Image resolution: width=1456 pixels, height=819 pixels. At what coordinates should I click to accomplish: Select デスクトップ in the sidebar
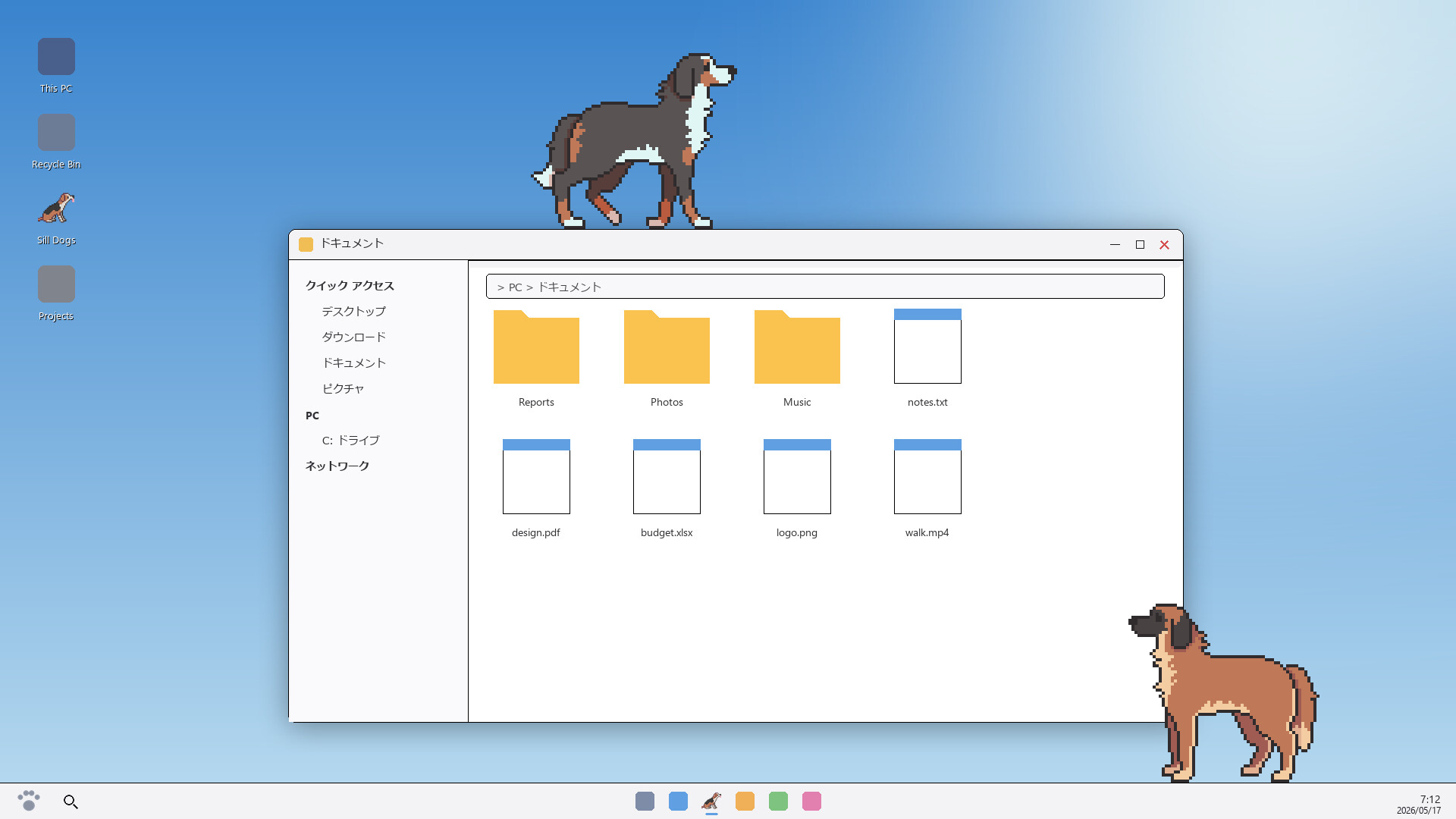point(353,312)
